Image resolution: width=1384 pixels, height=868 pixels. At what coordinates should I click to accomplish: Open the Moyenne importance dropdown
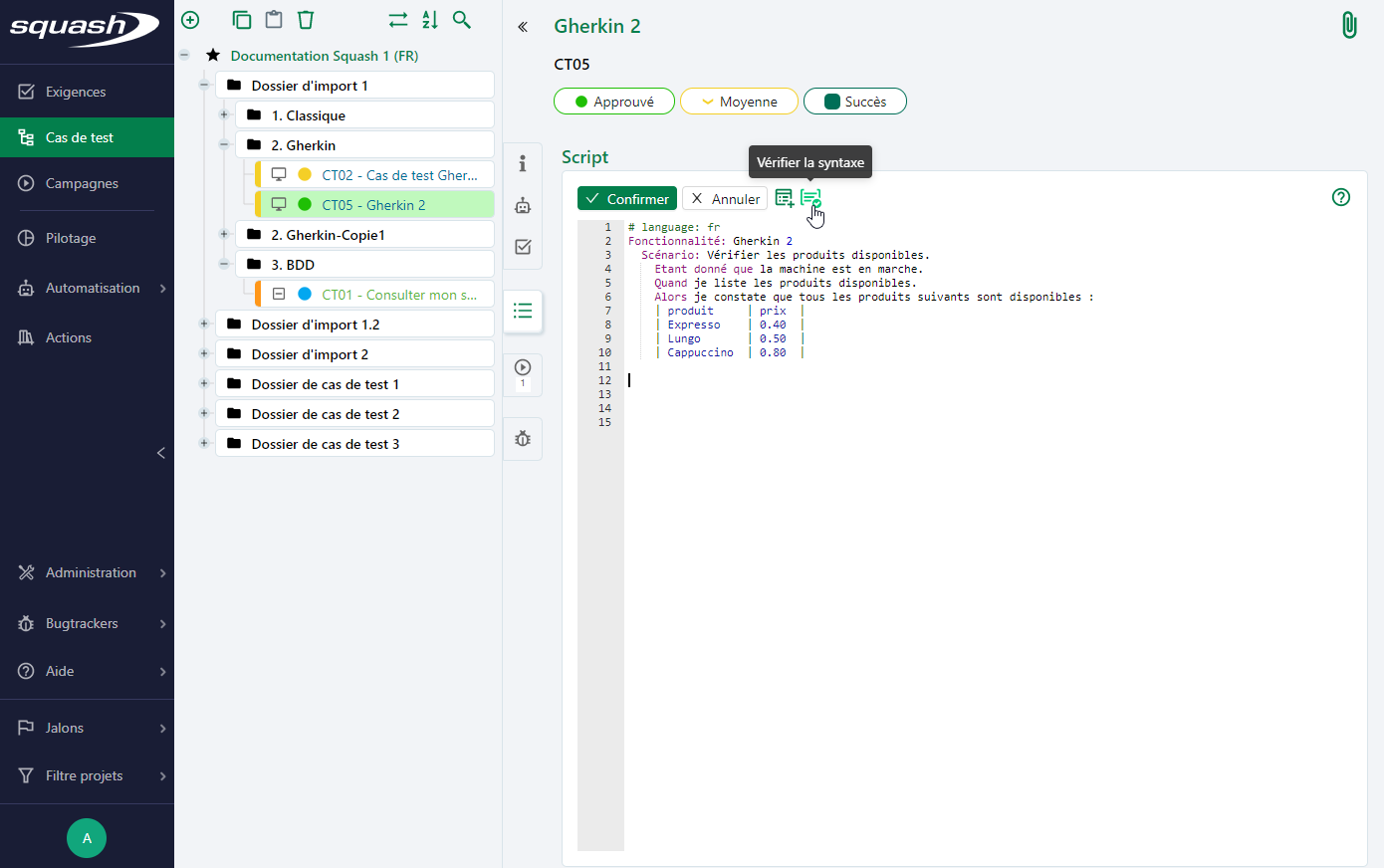point(739,102)
